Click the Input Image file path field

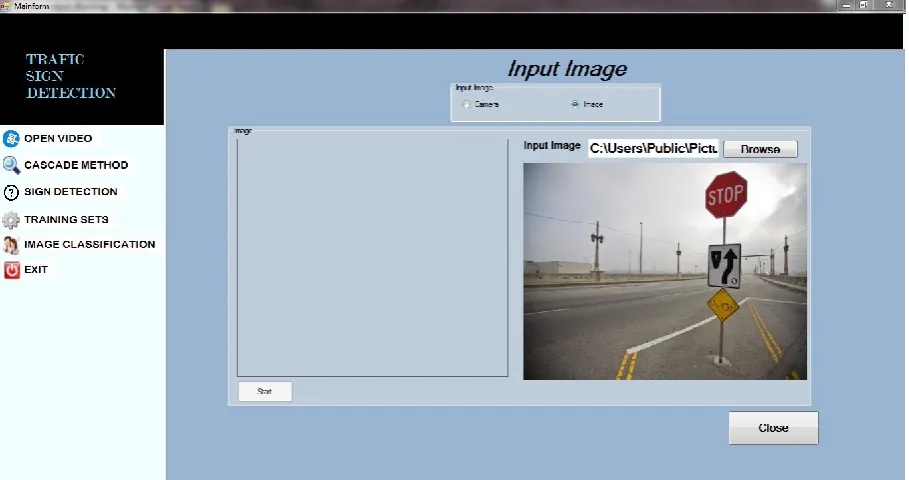pyautogui.click(x=653, y=148)
